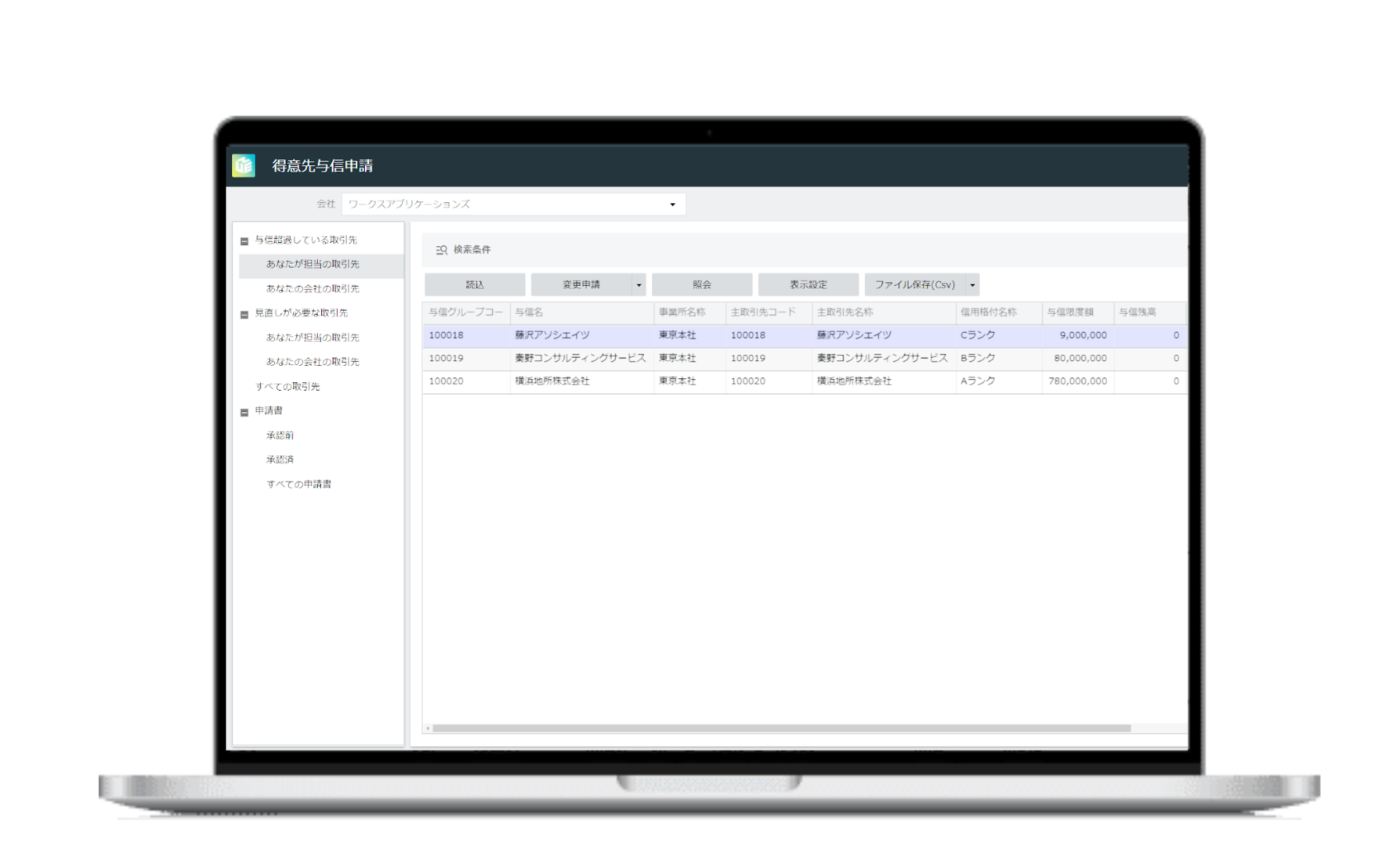The width and height of the screenshot is (1400, 868).
Task: Select 承認前 under 申請書
Action: (x=280, y=435)
